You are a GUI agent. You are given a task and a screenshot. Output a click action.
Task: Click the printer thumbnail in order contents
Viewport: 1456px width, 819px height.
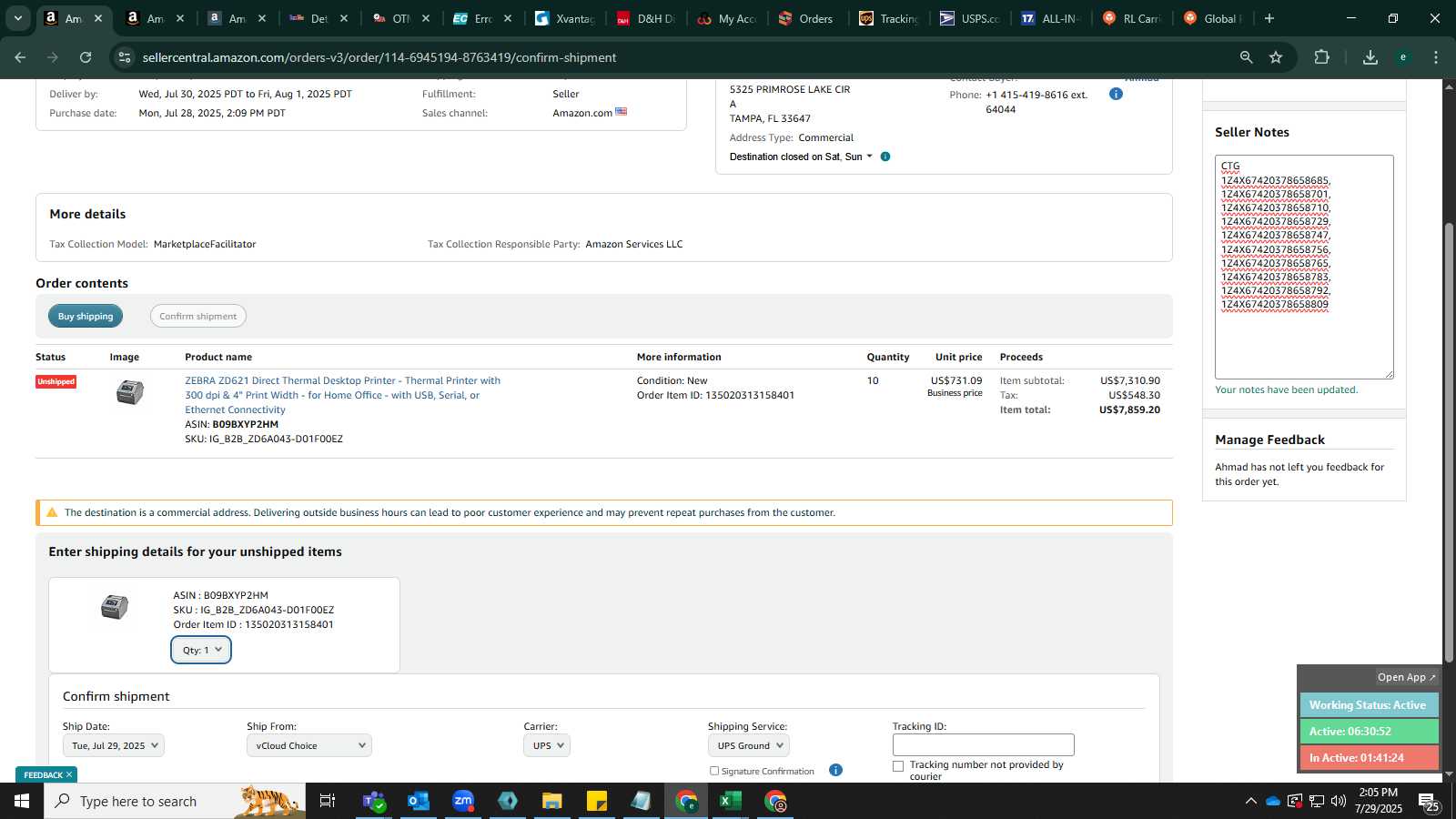click(130, 392)
